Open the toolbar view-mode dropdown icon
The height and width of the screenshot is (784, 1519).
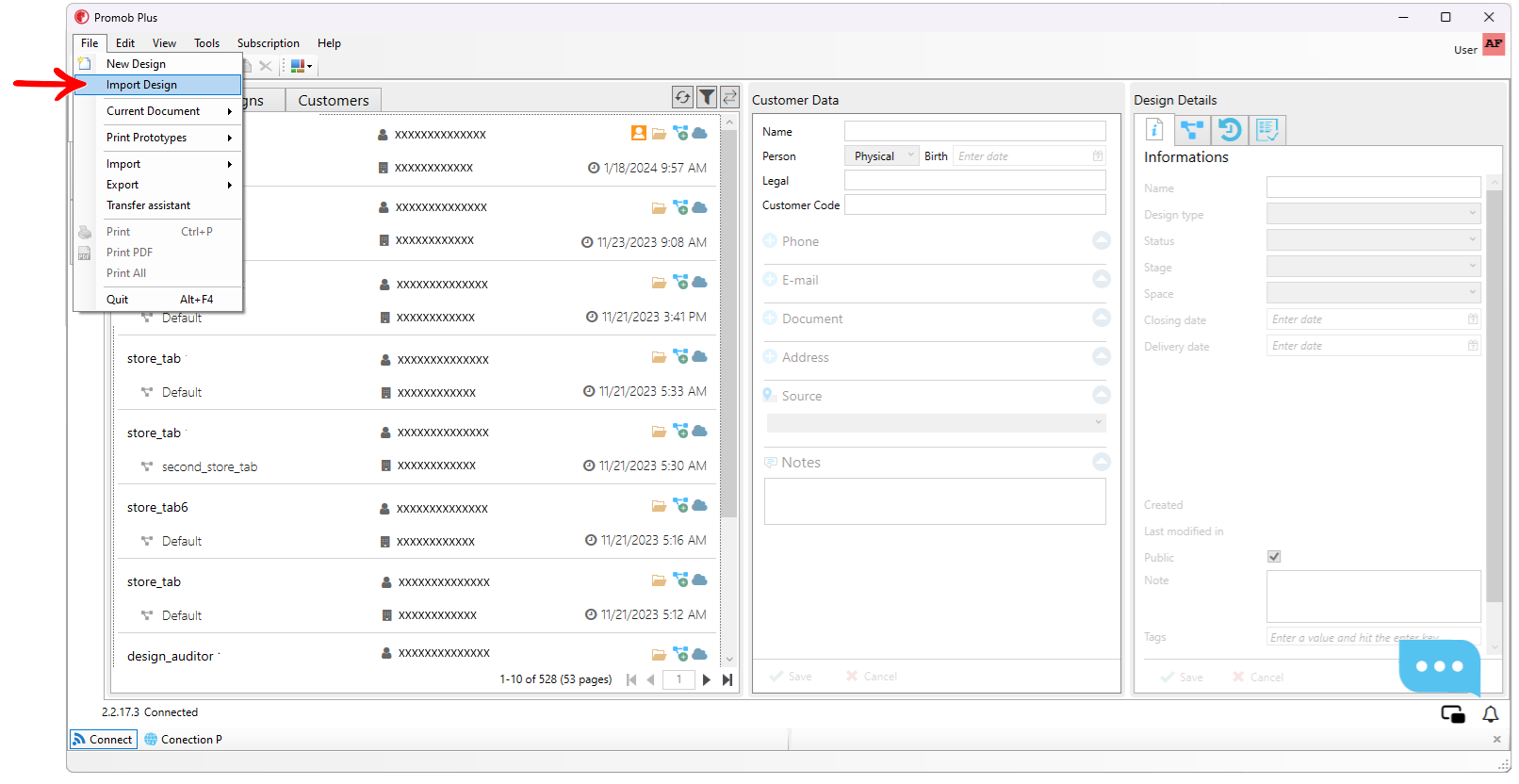click(x=301, y=66)
